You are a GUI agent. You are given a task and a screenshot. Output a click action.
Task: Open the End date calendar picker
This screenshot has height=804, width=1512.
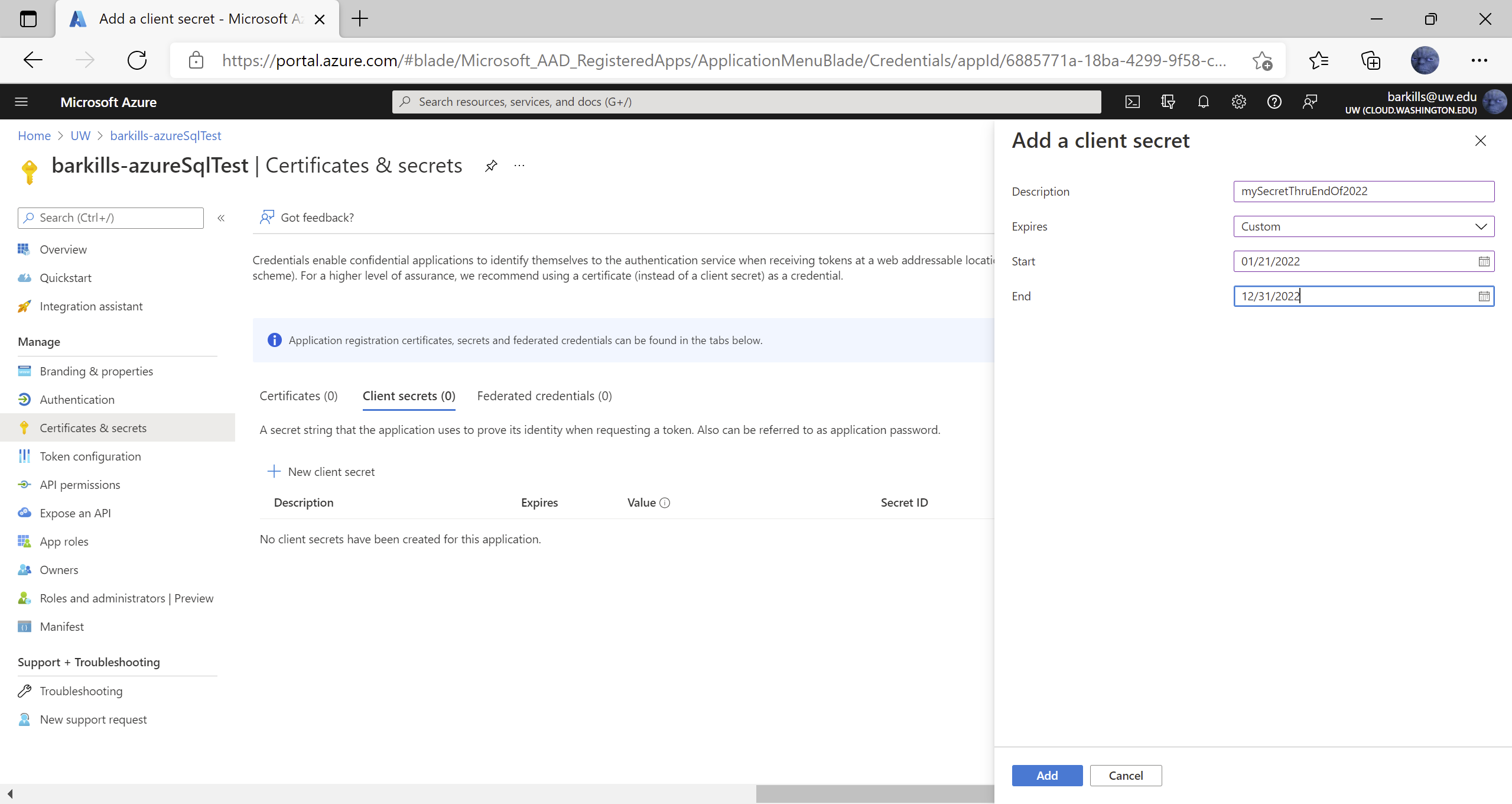point(1484,296)
